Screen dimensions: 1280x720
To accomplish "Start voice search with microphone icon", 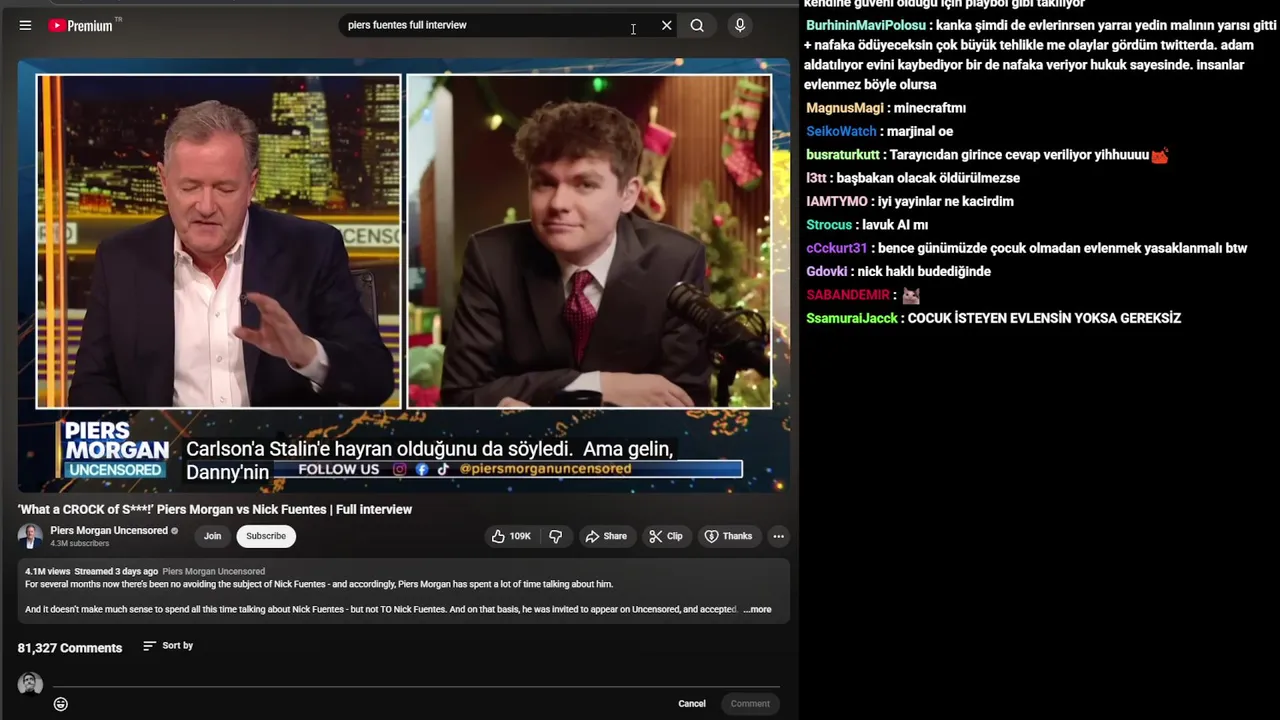I will coord(740,25).
